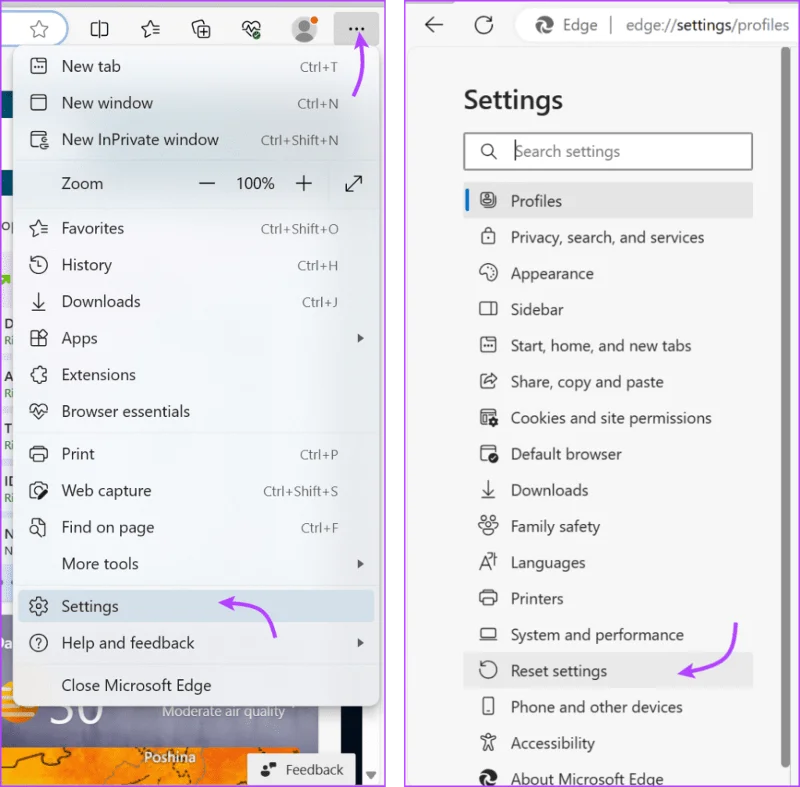
Task: Open New InPrivate window
Action: [x=196, y=140]
